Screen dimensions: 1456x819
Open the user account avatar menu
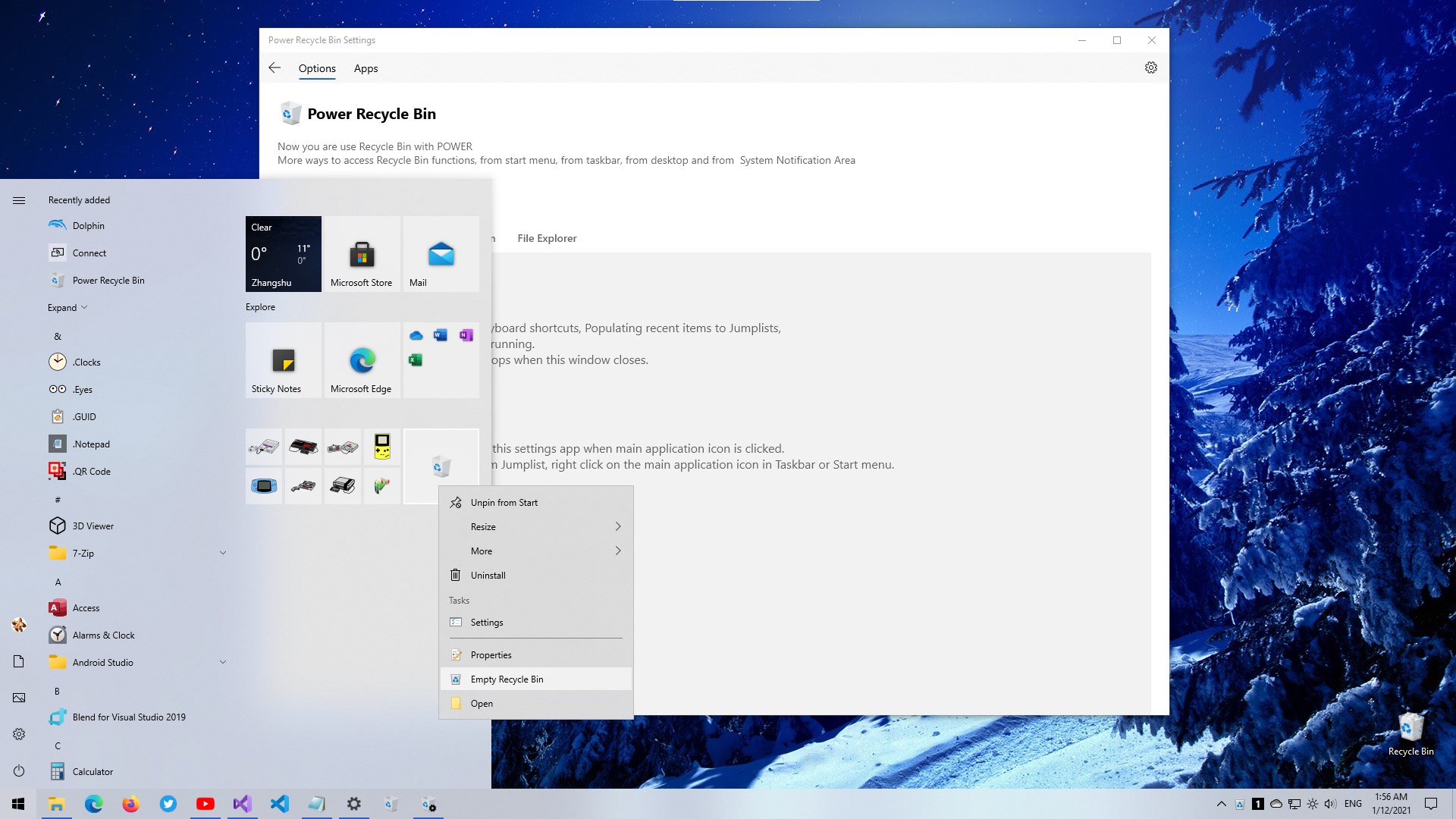tap(19, 625)
